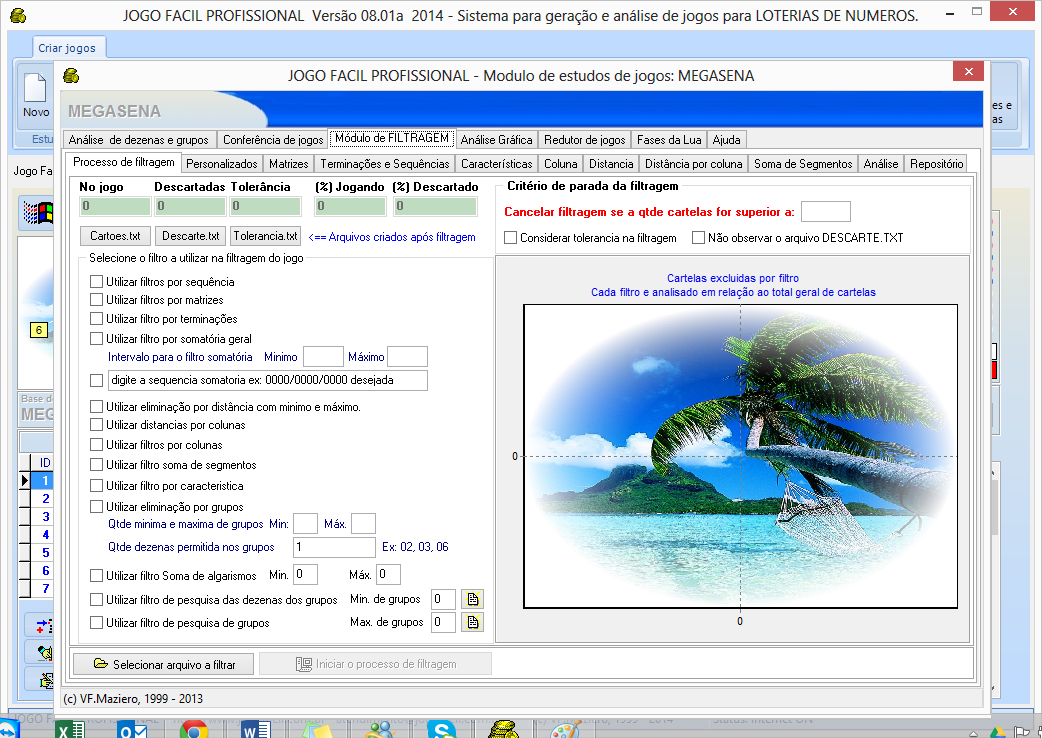Open the Terminações e Sequências tab

(x=385, y=163)
